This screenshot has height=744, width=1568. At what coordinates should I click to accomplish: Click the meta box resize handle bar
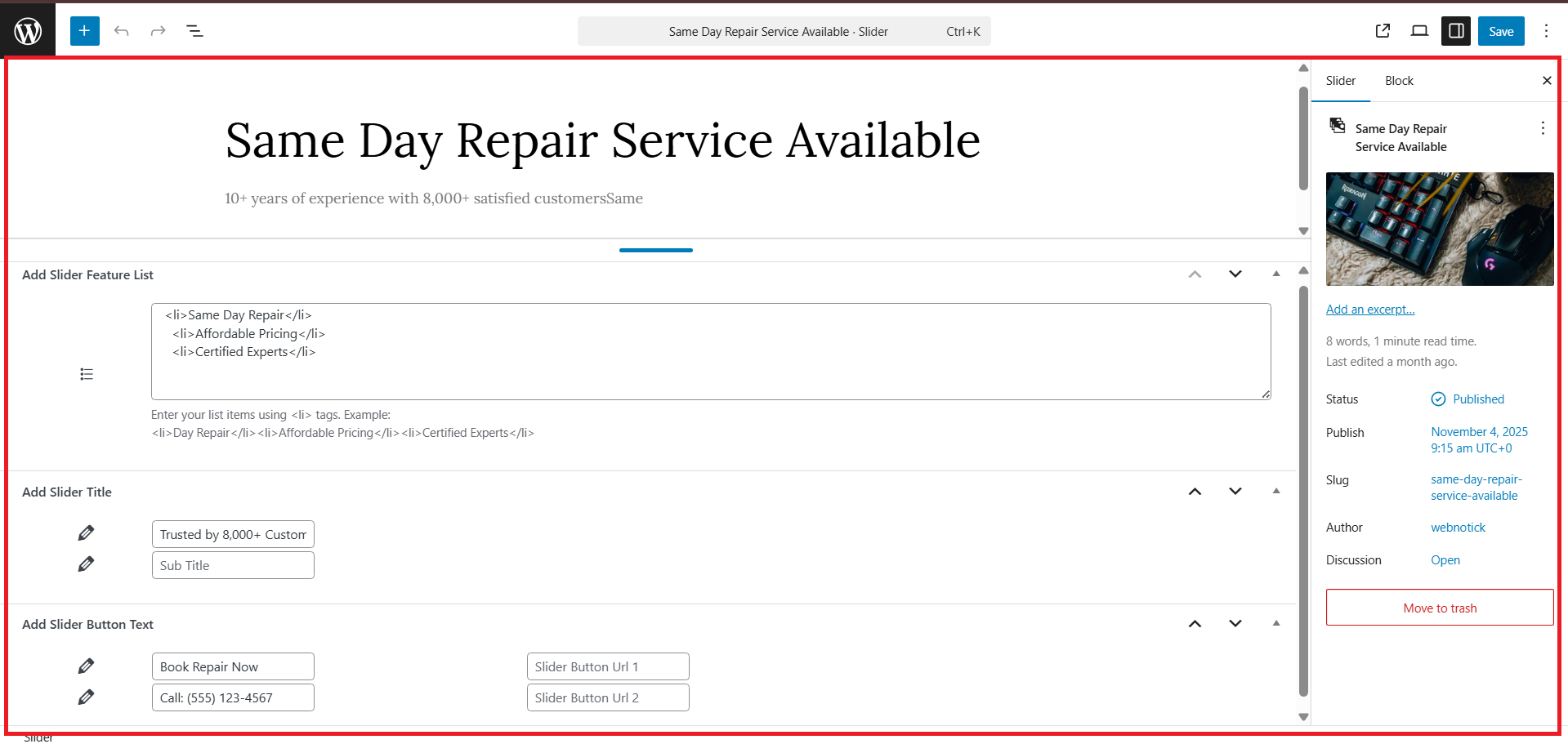pyautogui.click(x=655, y=250)
